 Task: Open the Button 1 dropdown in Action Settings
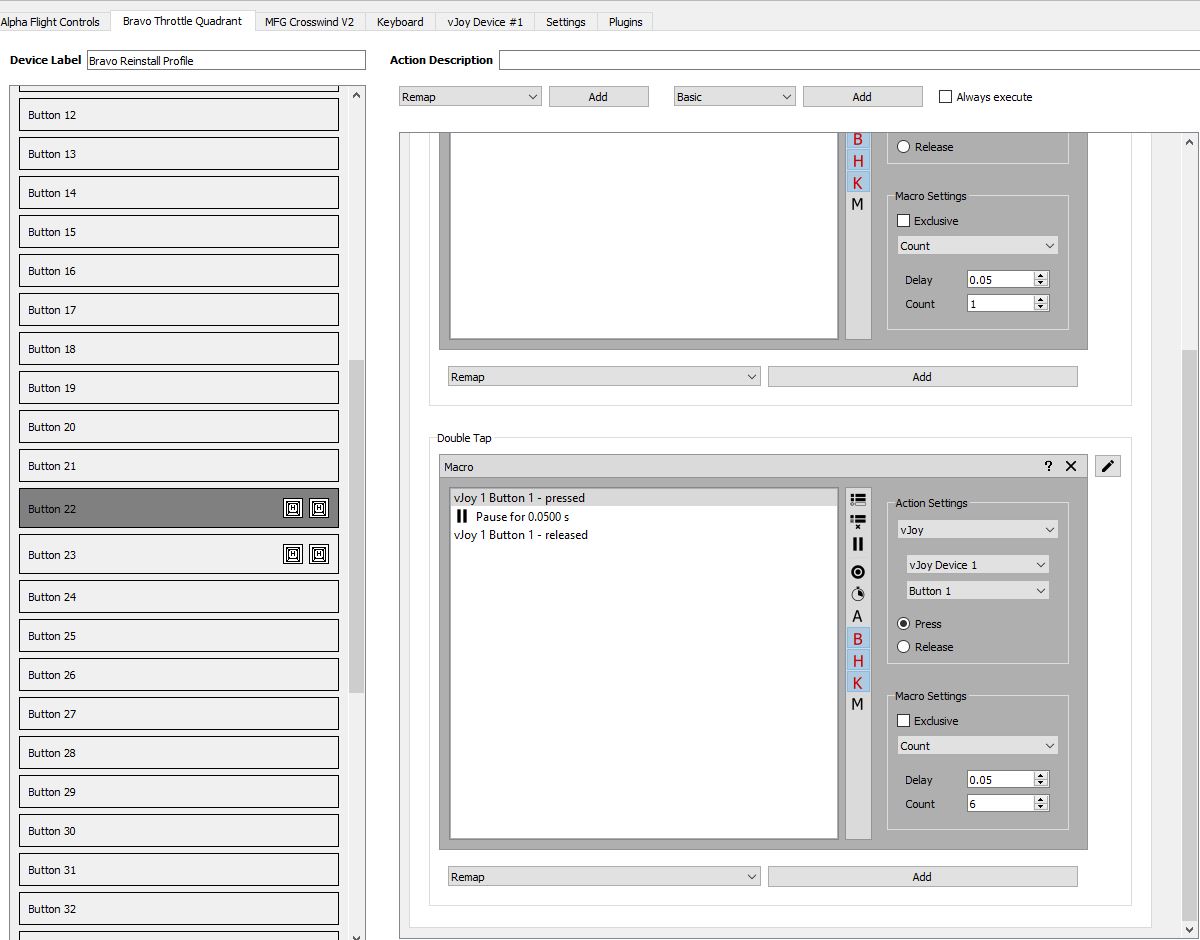click(x=977, y=591)
